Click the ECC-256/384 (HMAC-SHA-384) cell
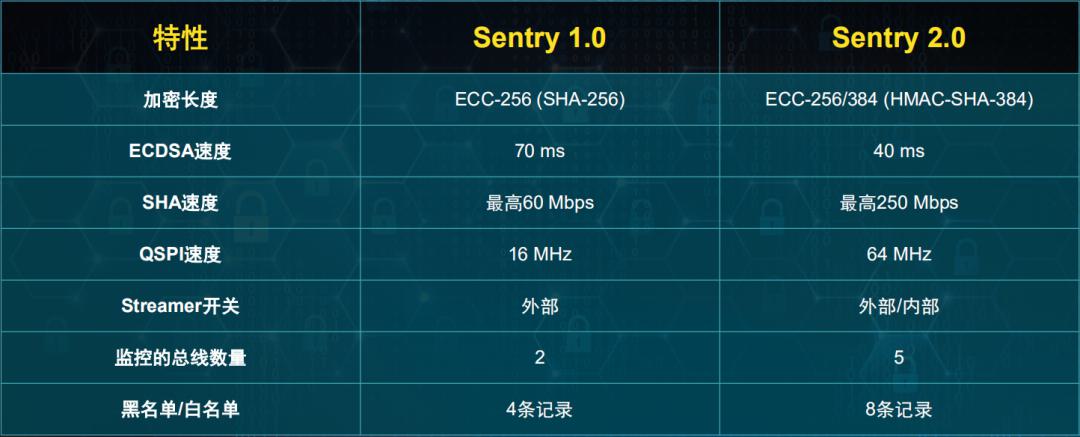This screenshot has height=437, width=1080. tap(899, 100)
